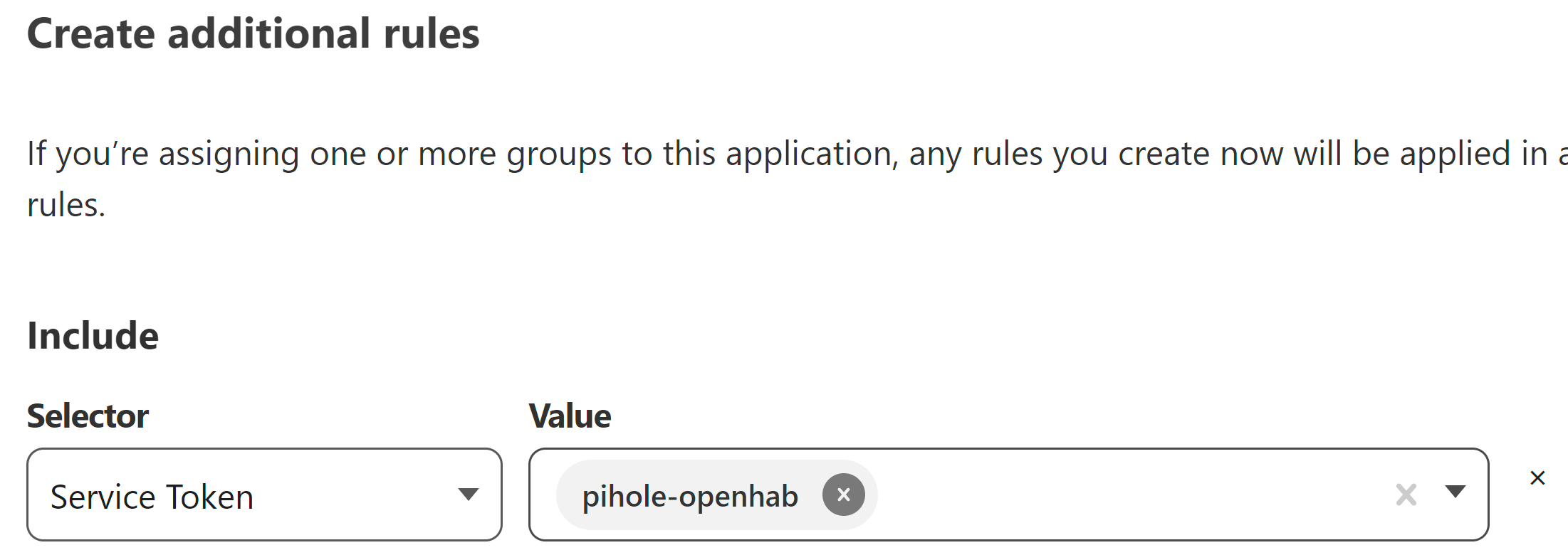Remove the pihole-openhab token chip

point(843,495)
